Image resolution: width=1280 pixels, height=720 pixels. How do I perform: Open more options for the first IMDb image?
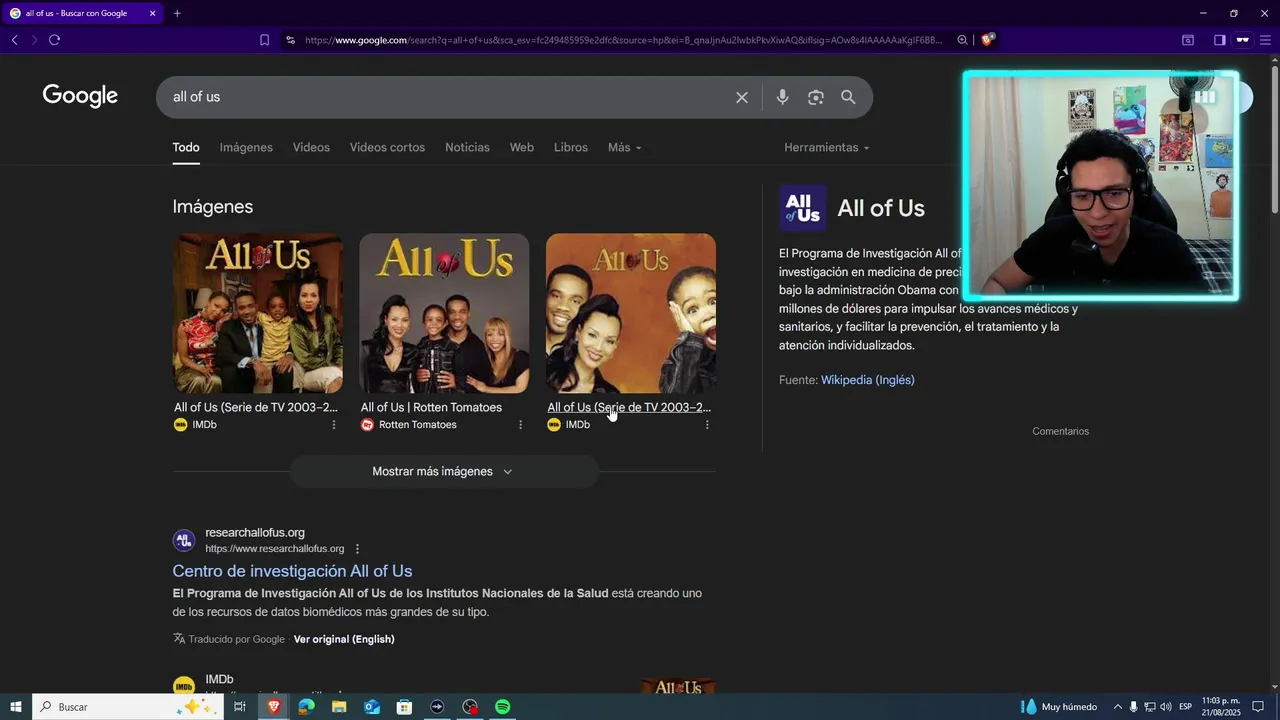coord(334,425)
